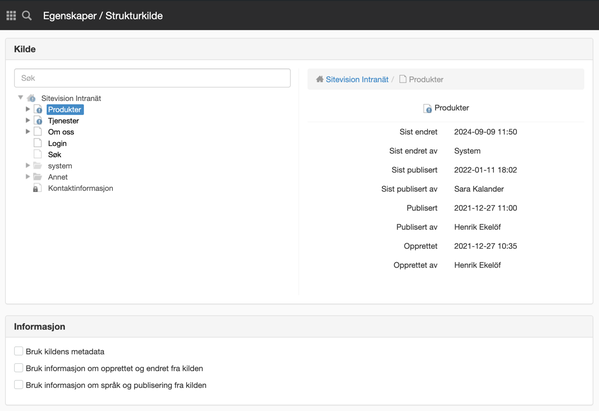Check Bruk informasjon om opprettet og endret
This screenshot has height=411, width=599.
tap(18, 368)
